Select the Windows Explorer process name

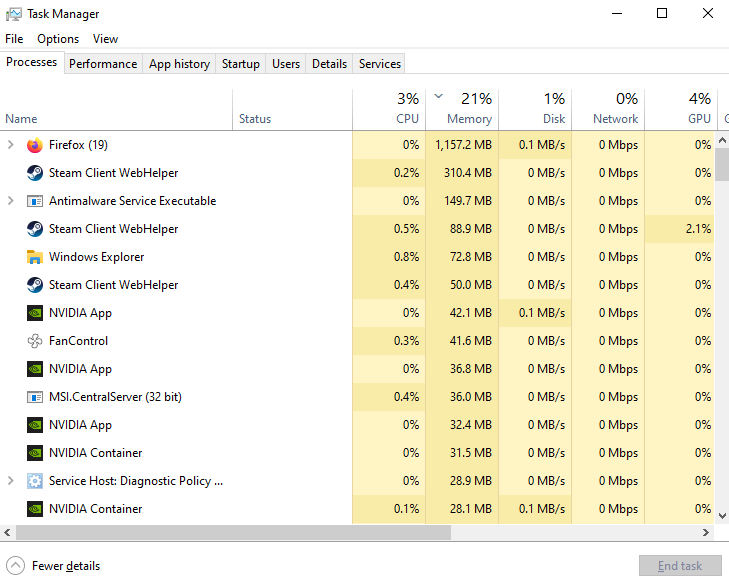(x=97, y=257)
